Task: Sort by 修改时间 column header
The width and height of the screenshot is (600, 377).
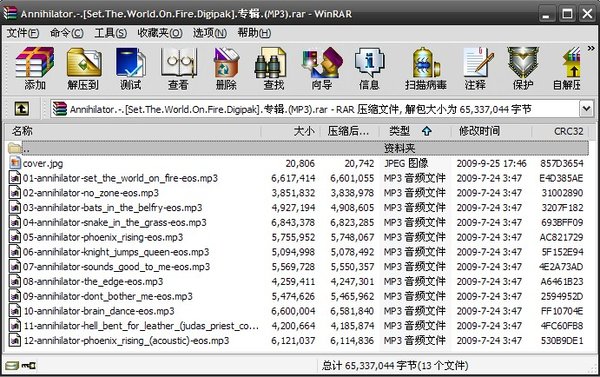Action: [x=491, y=131]
